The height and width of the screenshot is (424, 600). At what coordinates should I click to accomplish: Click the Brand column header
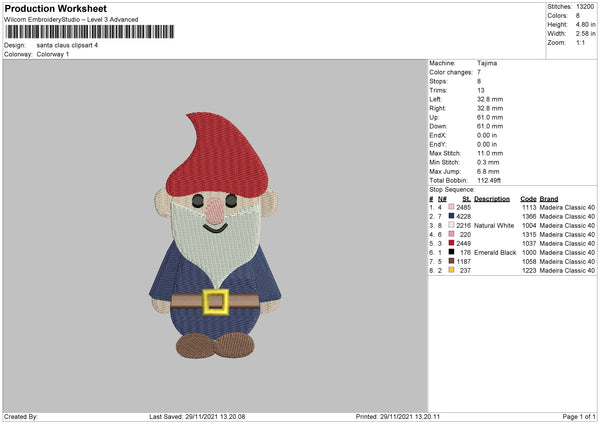tap(548, 198)
